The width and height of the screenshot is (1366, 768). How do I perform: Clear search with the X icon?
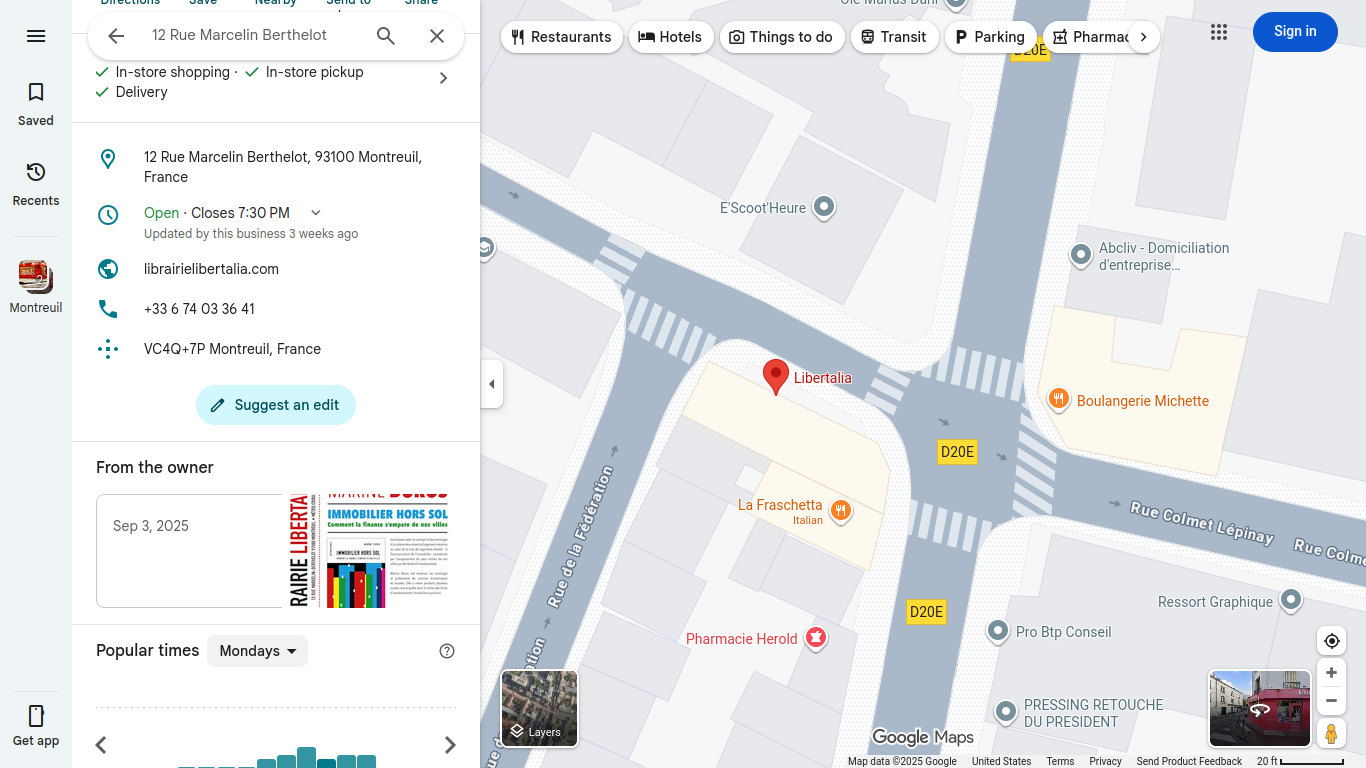[437, 36]
